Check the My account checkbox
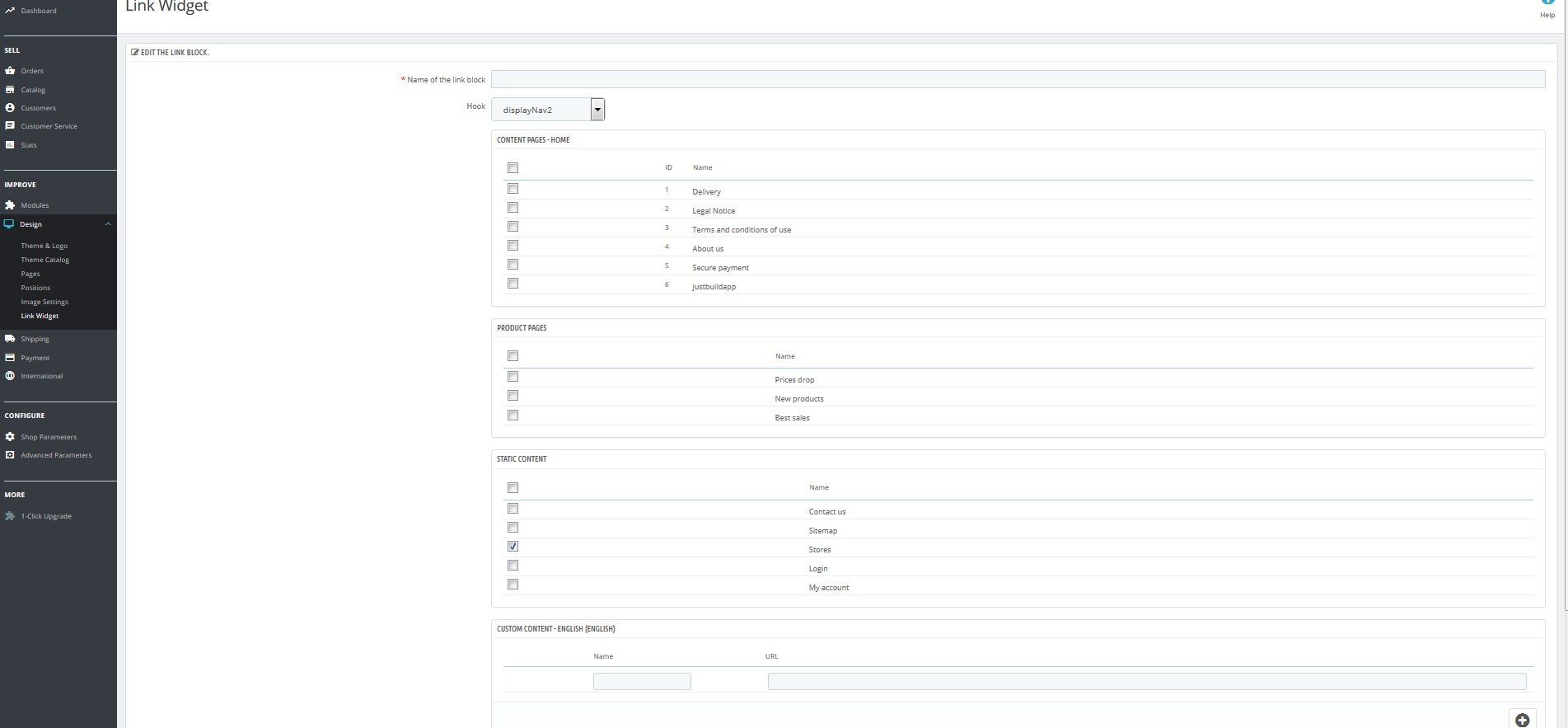This screenshot has width=1568, height=728. click(513, 585)
